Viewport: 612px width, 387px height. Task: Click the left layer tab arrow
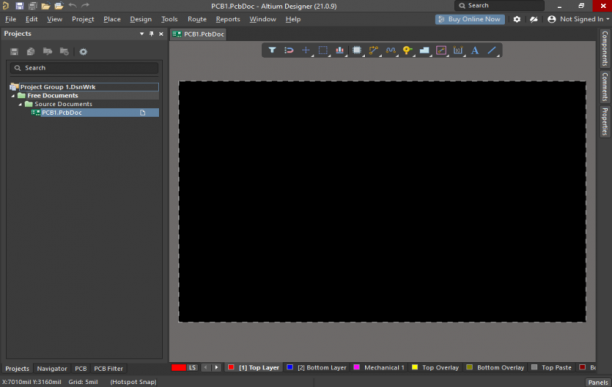click(x=206, y=367)
